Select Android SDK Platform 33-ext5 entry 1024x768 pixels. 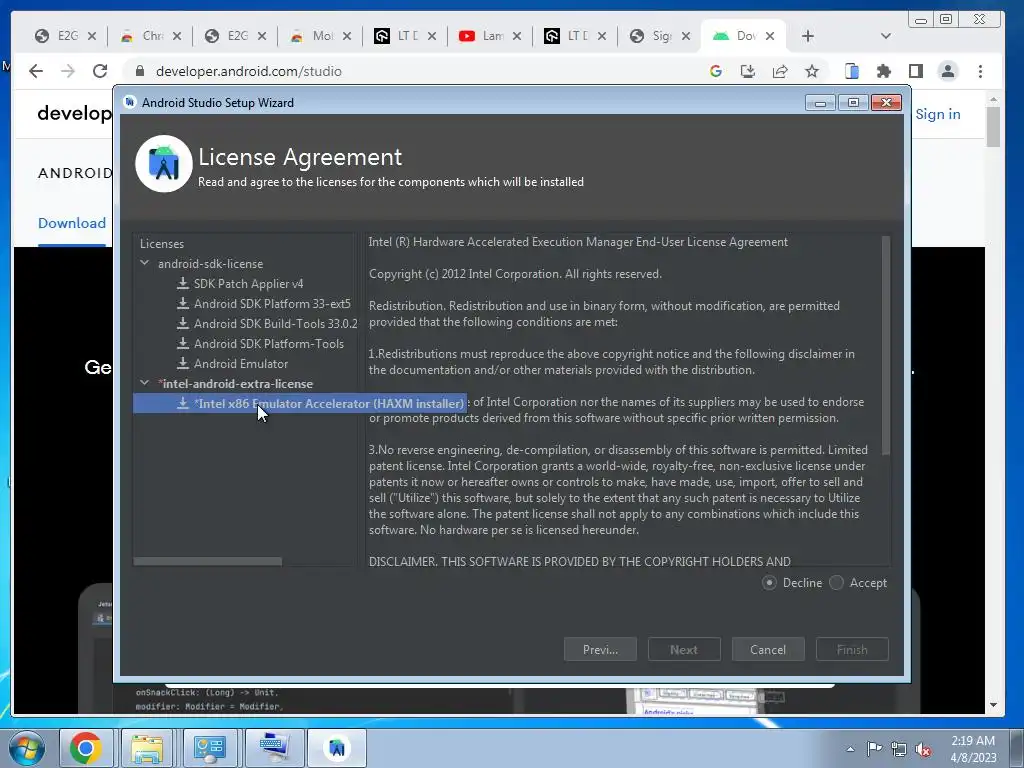click(x=272, y=304)
